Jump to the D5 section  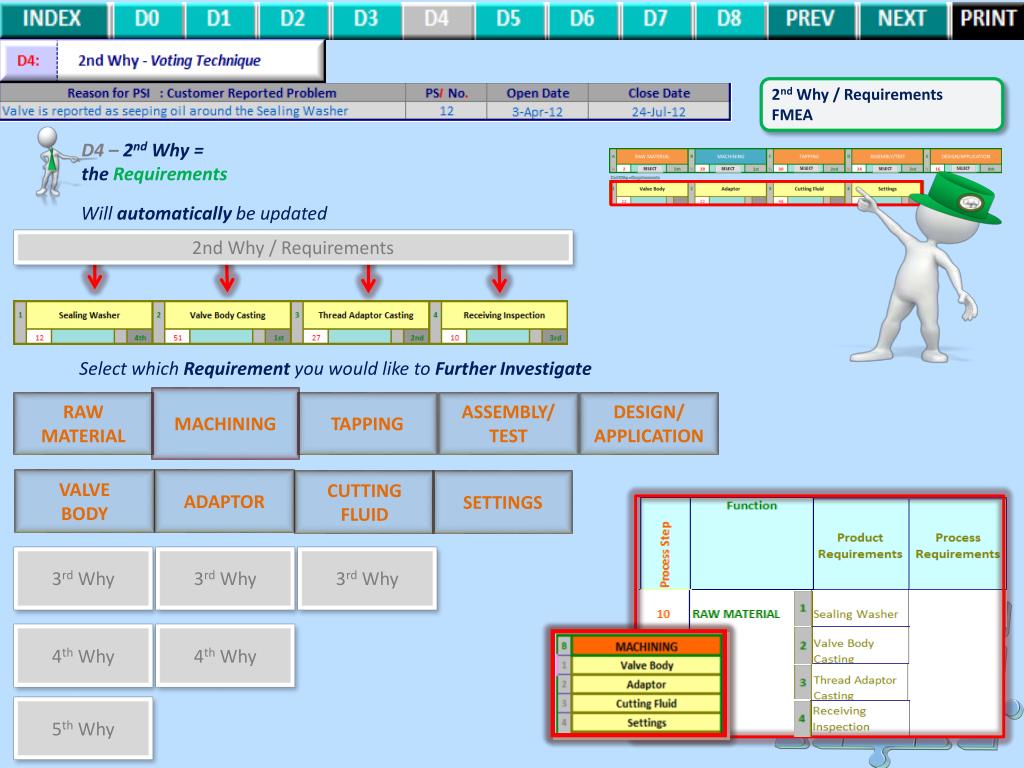[x=509, y=18]
